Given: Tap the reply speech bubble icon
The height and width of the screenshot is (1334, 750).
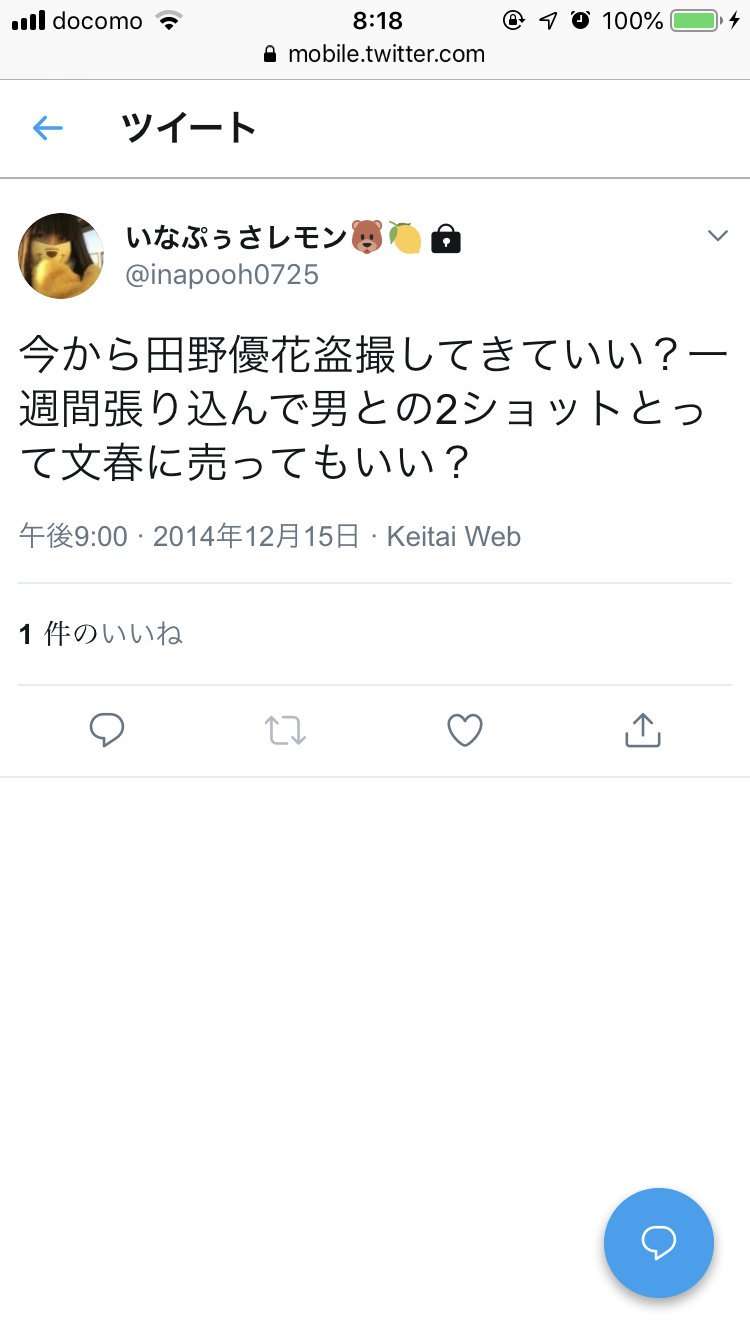Looking at the screenshot, I should click(x=107, y=731).
